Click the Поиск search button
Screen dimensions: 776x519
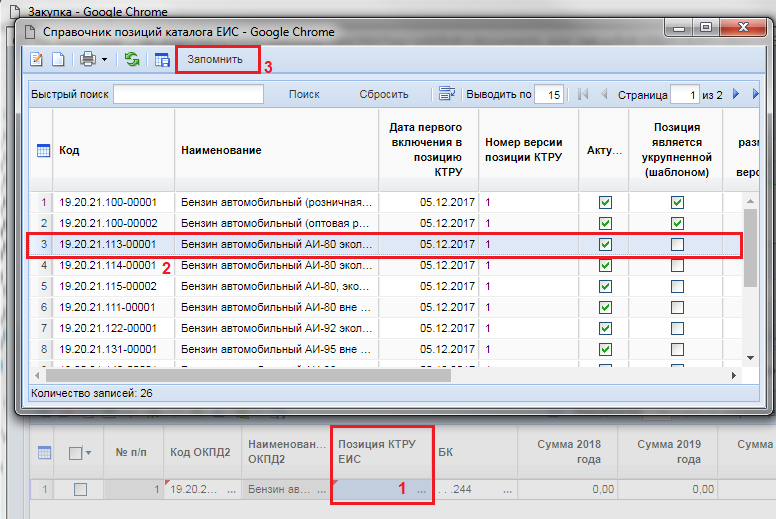click(x=304, y=94)
